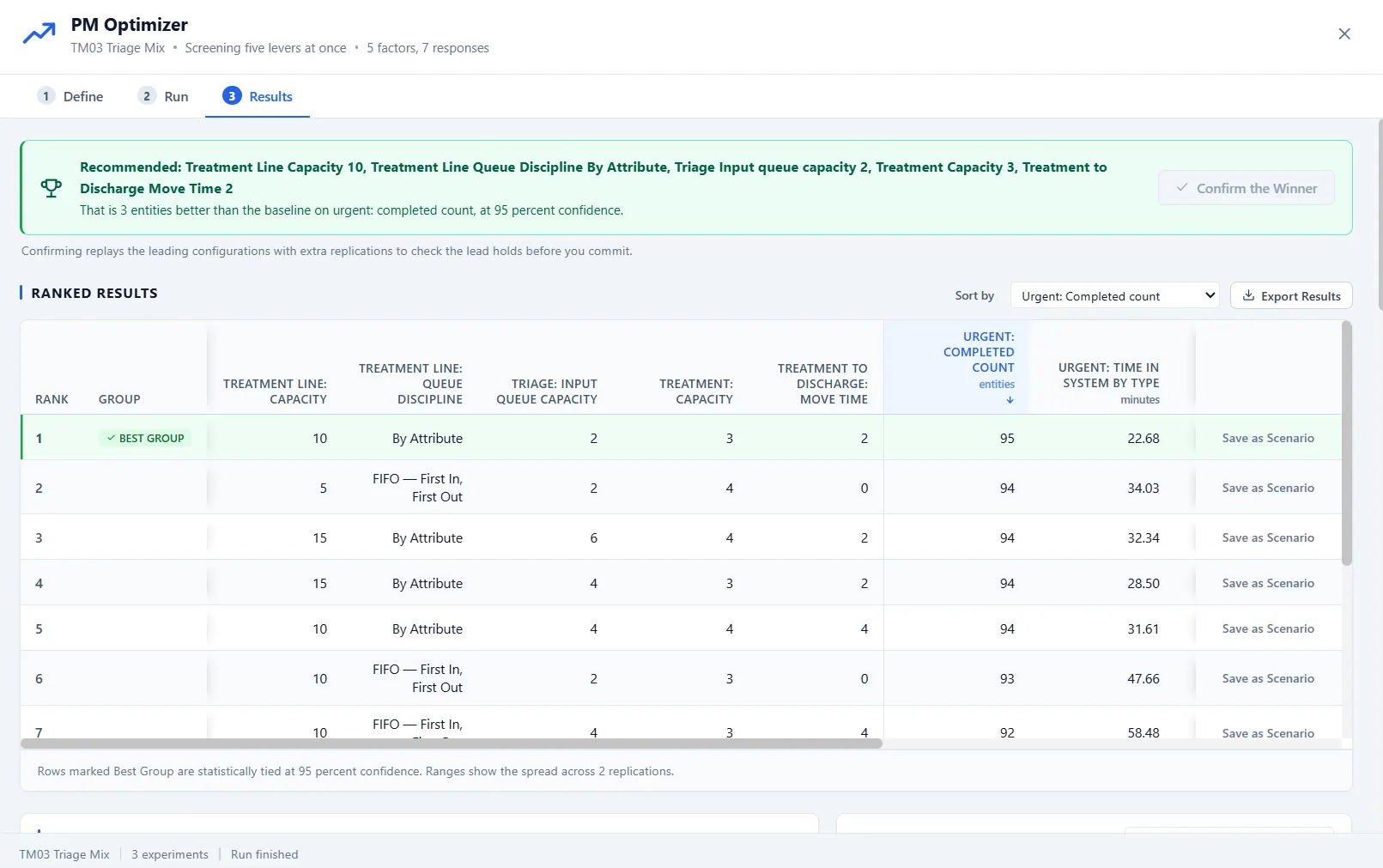Click time in system value 34.03
1383x868 pixels.
point(1143,488)
